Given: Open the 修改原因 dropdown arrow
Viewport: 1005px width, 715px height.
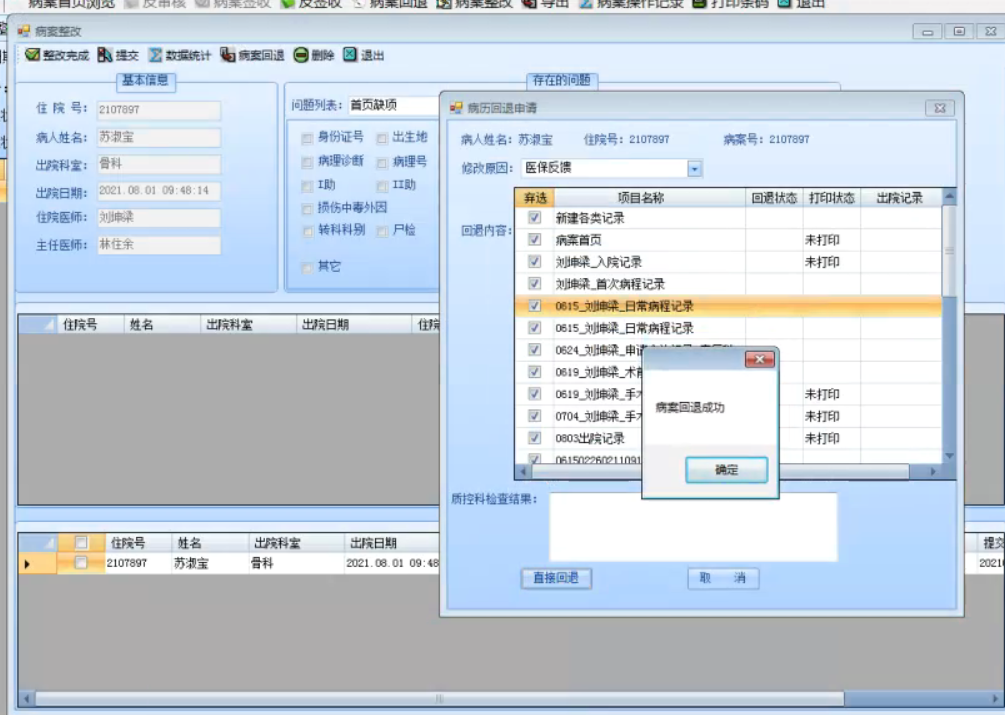Looking at the screenshot, I should (x=694, y=168).
